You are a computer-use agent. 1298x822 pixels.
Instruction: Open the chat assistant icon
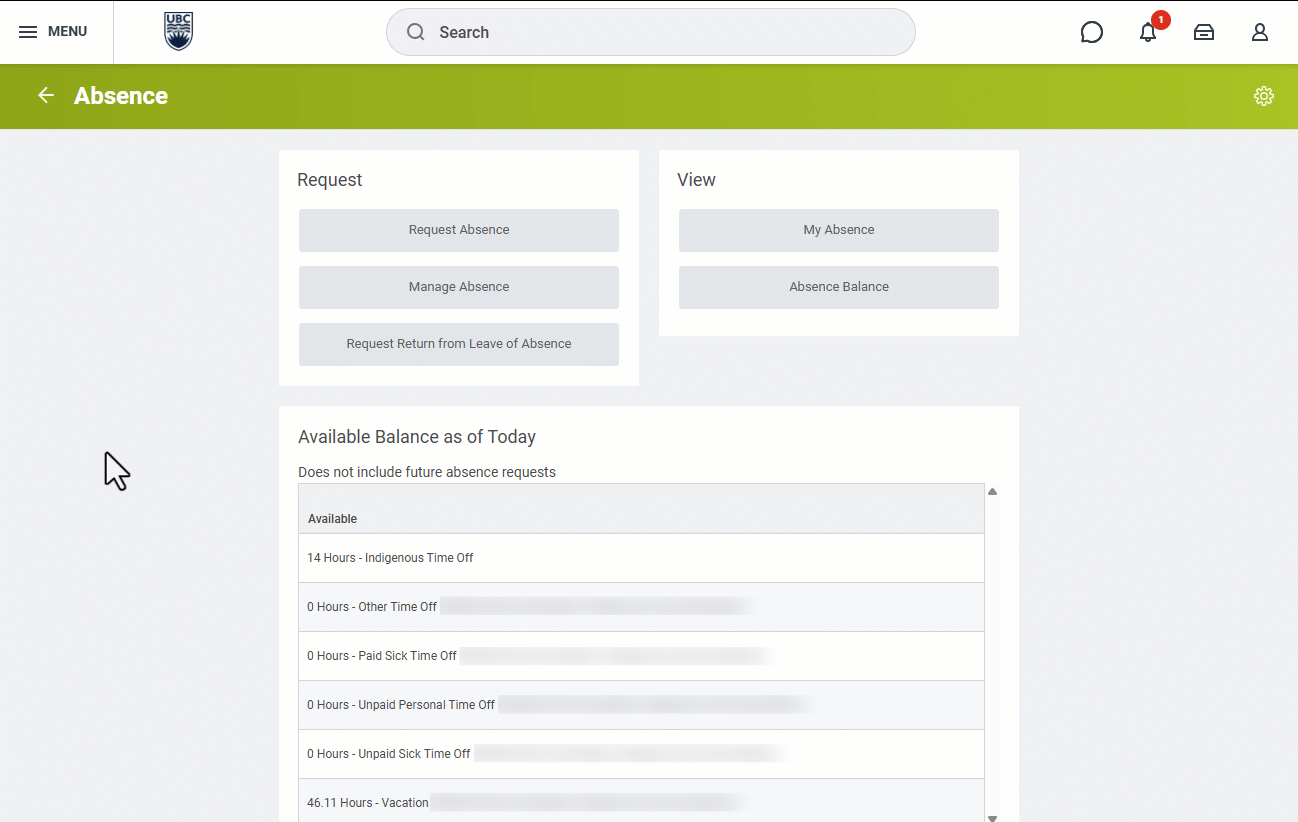(1092, 32)
